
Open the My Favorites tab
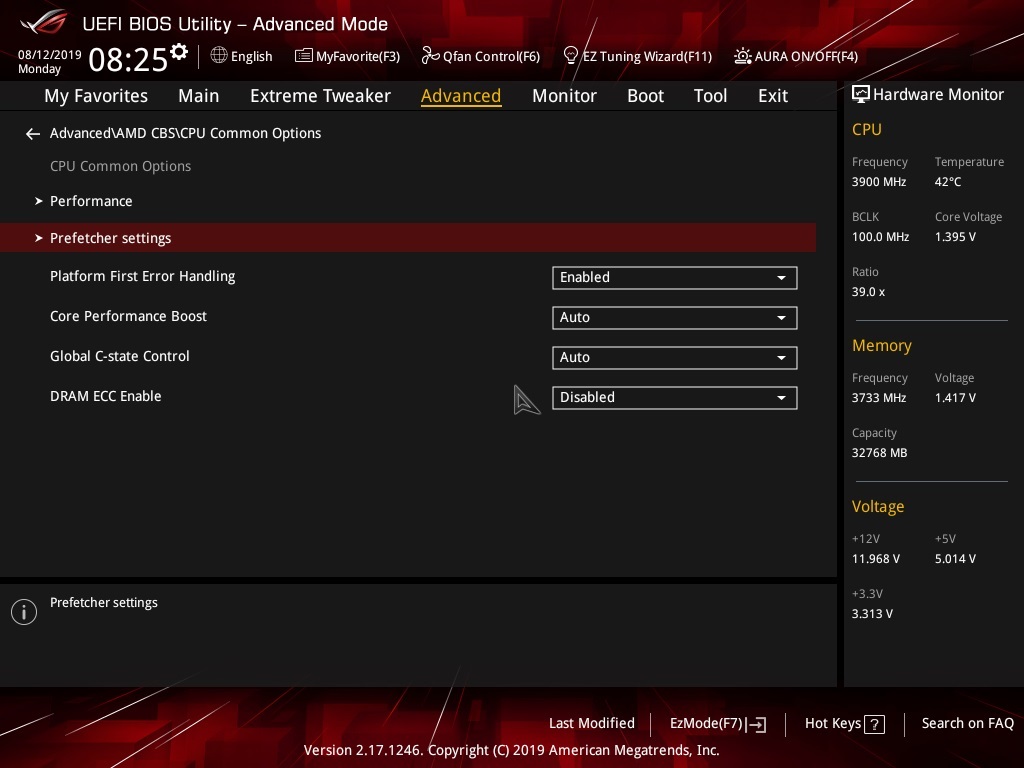tap(96, 96)
